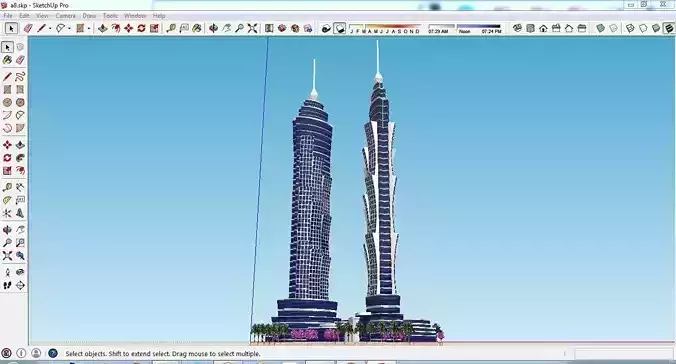
Task: Expand the arc tool dropdown arrow
Action: 69,29
